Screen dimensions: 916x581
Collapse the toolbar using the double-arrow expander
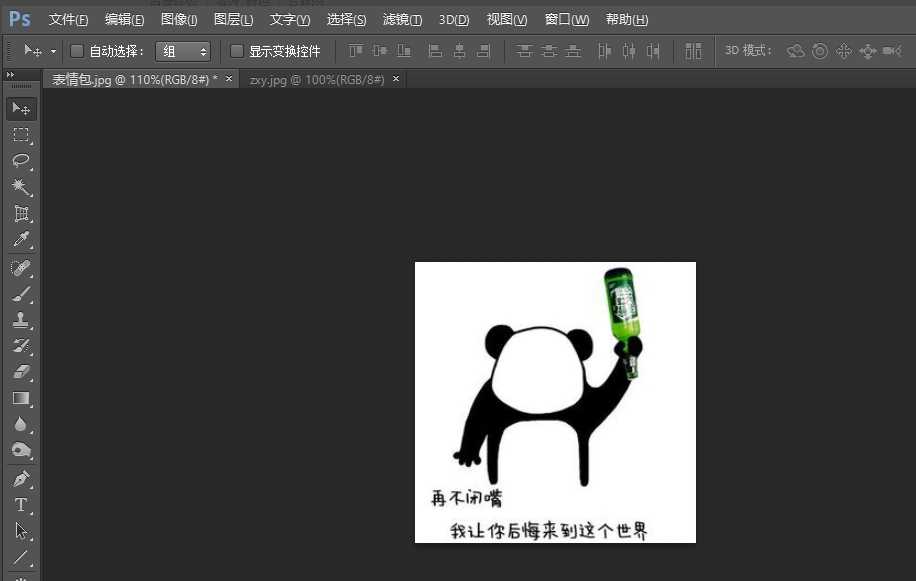click(x=10, y=74)
